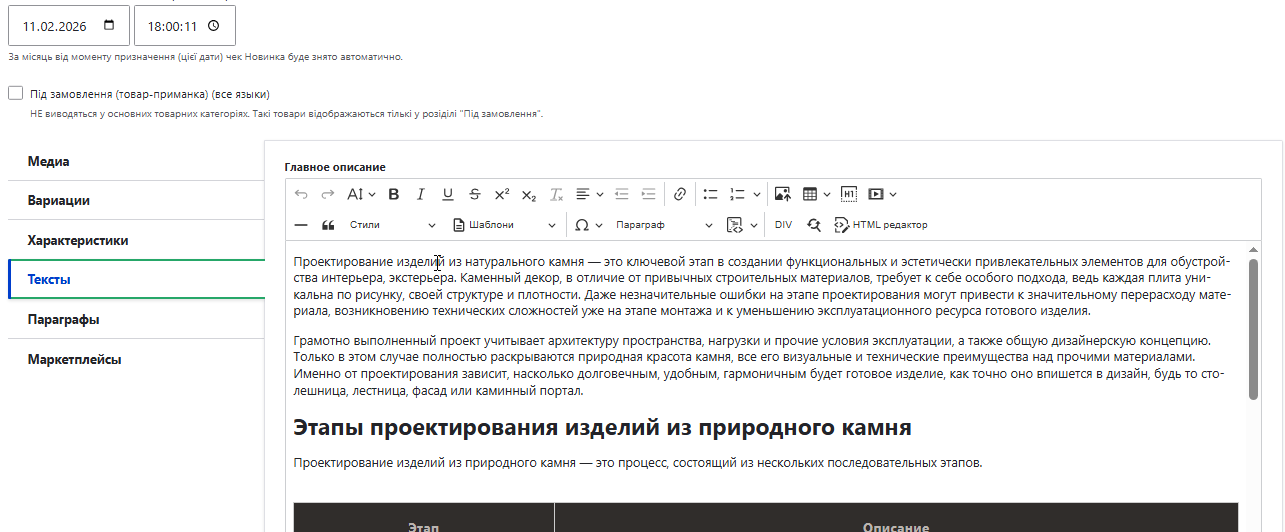Insert a horizontal line

[301, 225]
